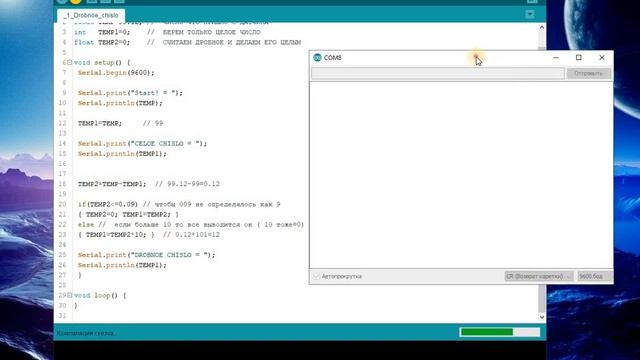Click the Serial.print("CELOE CHISLO = ") line

coord(142,144)
